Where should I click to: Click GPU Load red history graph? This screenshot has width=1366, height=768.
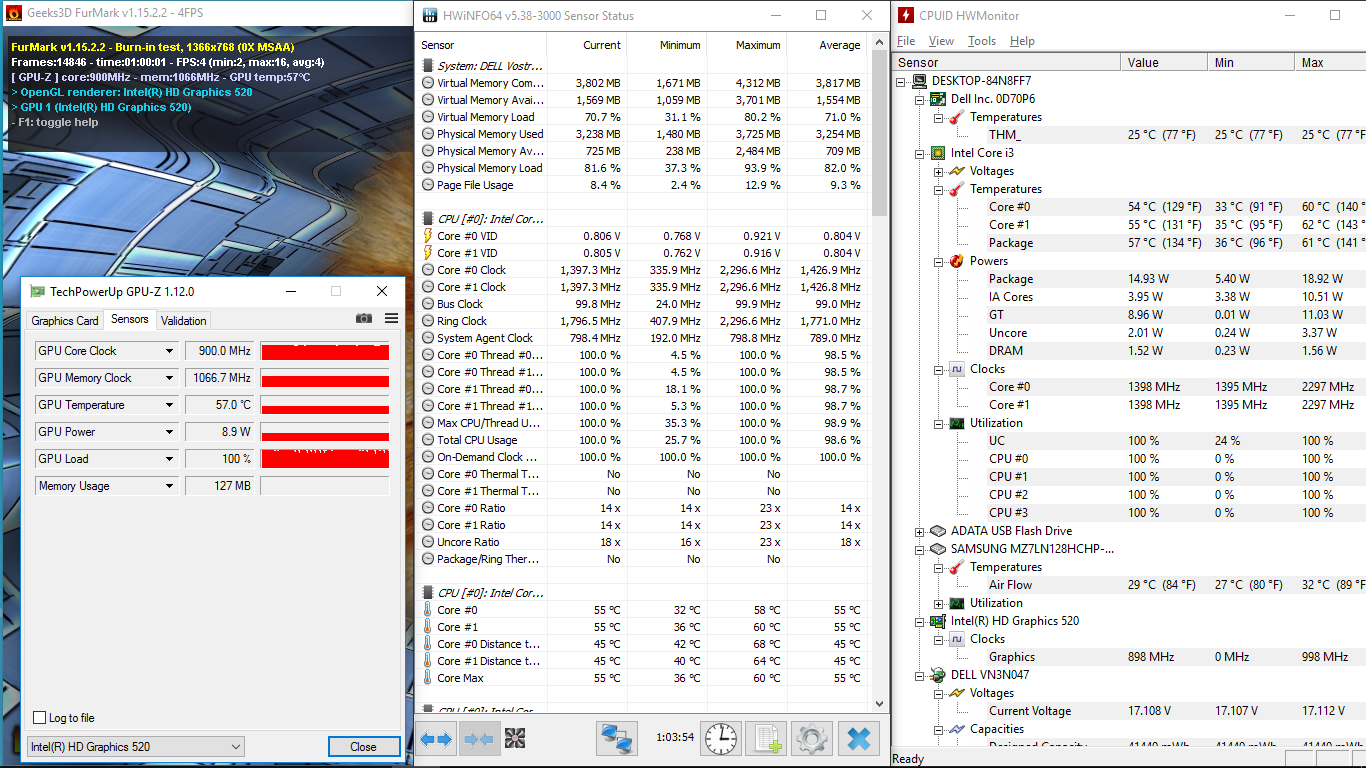[325, 459]
